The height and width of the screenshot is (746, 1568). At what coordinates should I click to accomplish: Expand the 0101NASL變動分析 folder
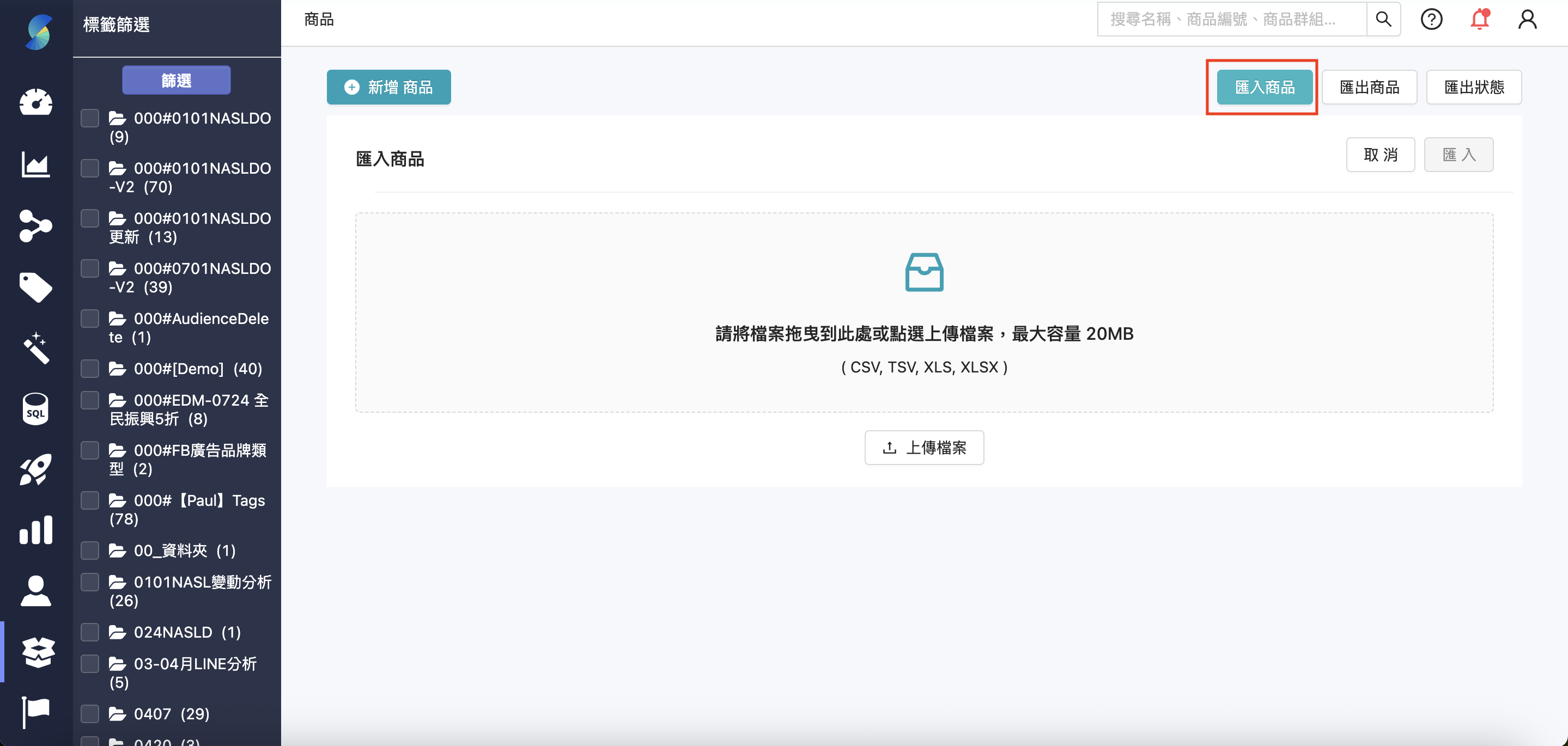point(118,582)
